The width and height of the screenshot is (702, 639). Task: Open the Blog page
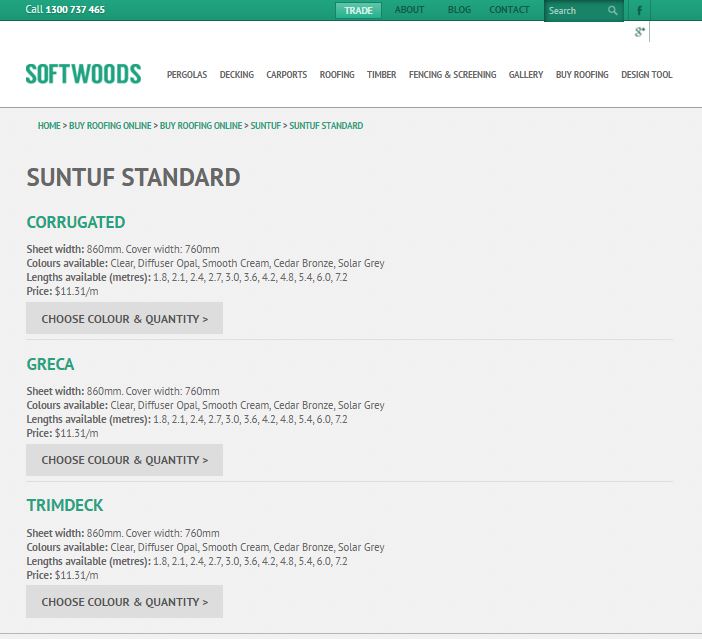459,10
